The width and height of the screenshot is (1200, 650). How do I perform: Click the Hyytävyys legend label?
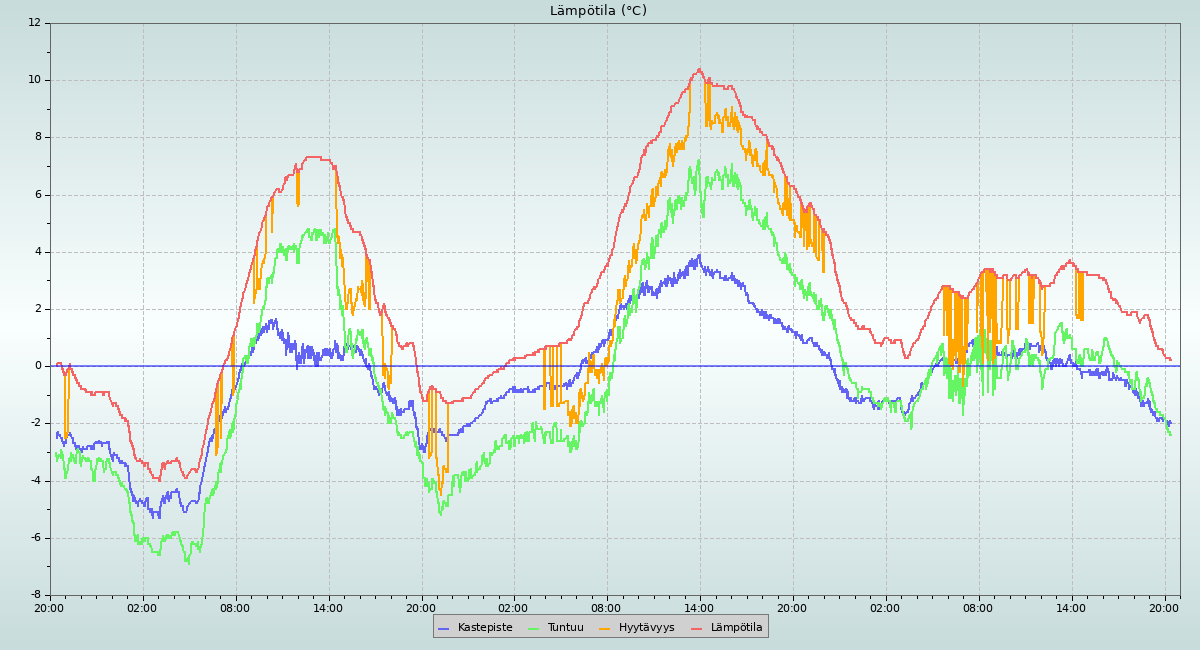(x=646, y=627)
